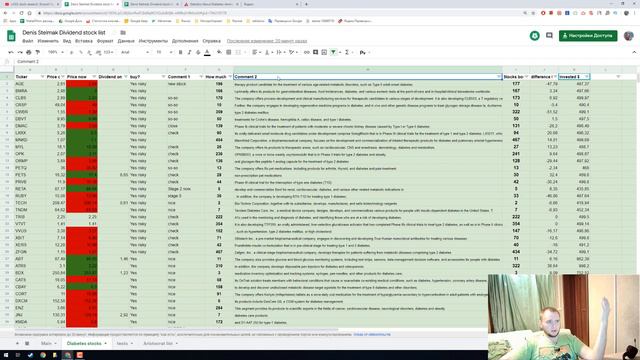Open the filter dropdown on Comment 2 column
640x360 pixels.
click(x=498, y=77)
